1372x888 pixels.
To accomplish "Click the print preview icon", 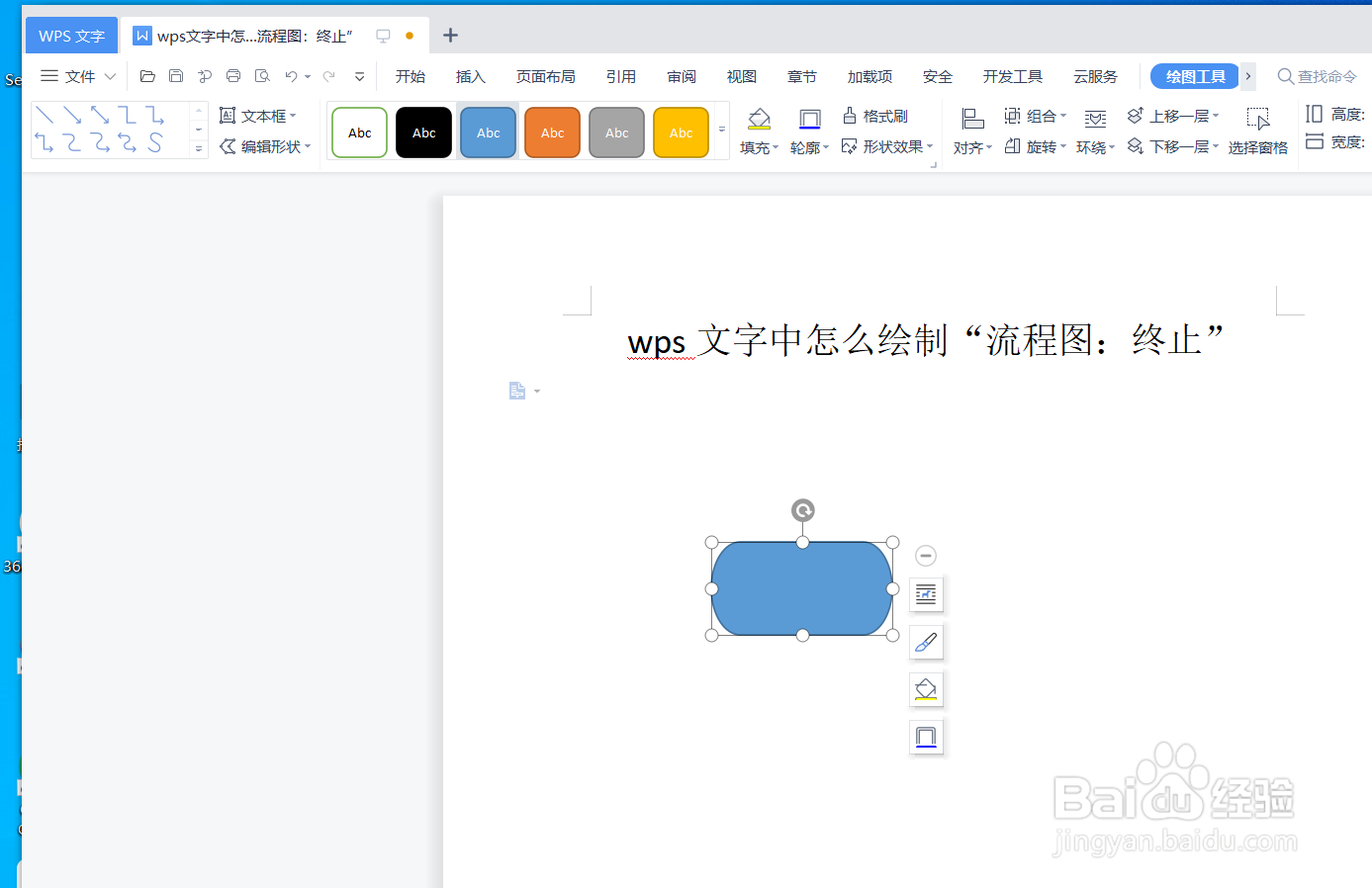I will pos(262,76).
